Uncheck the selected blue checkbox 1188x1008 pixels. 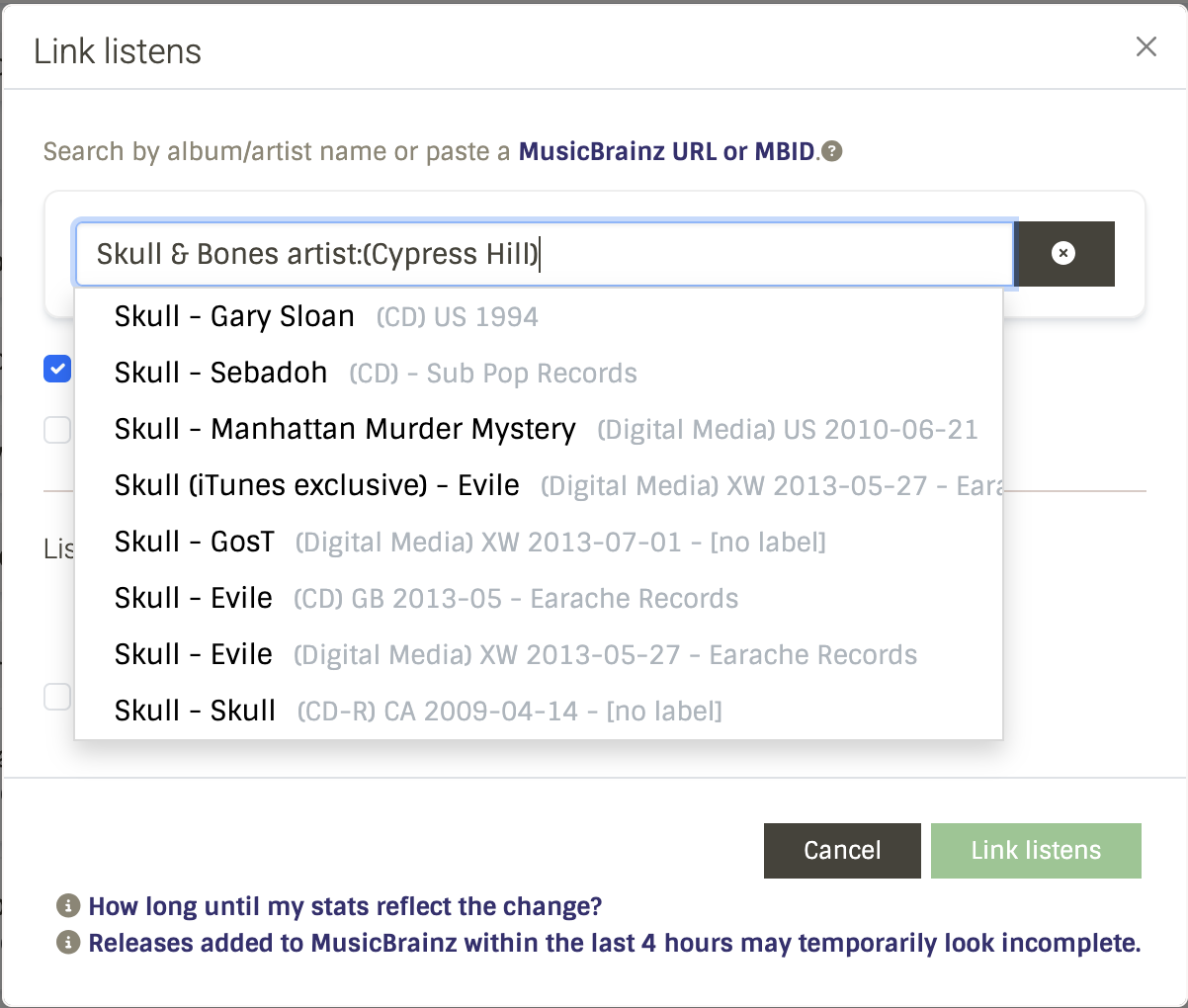tap(56, 369)
